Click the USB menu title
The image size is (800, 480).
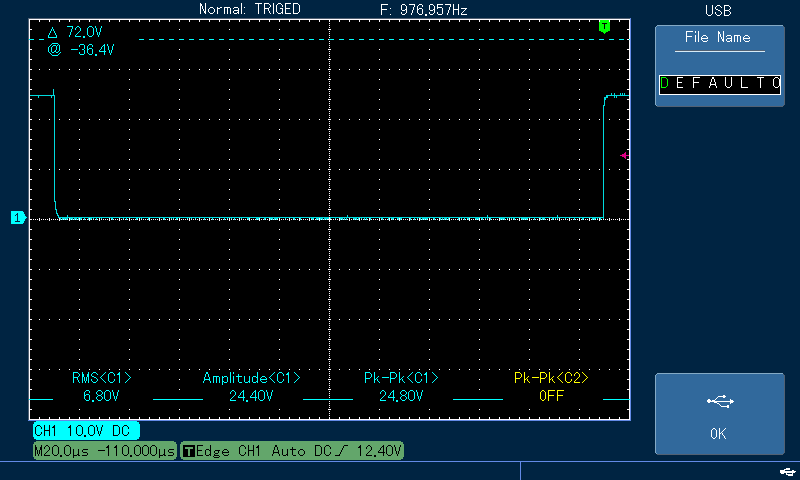click(718, 11)
